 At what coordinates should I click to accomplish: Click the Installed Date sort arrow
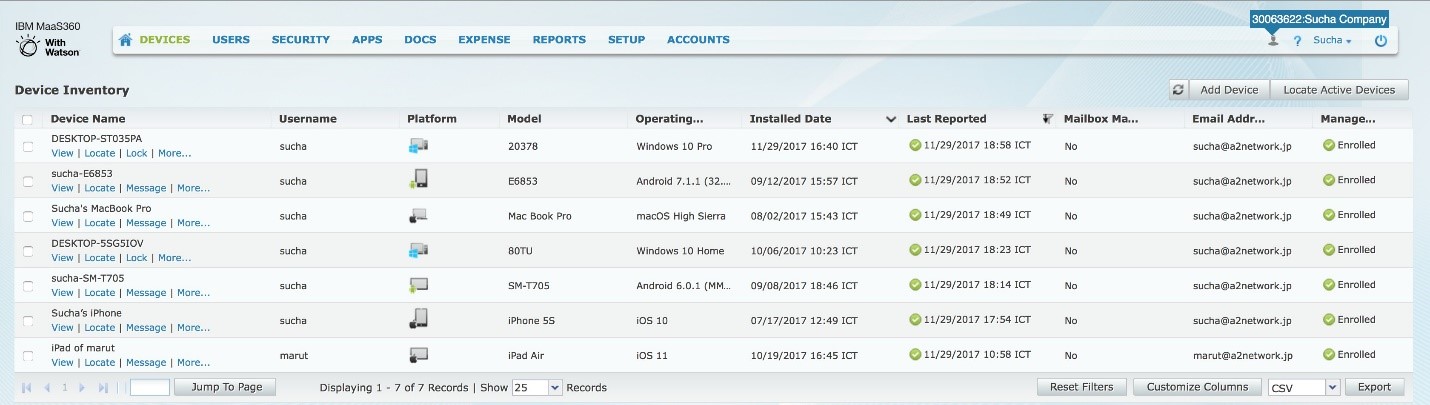(891, 119)
